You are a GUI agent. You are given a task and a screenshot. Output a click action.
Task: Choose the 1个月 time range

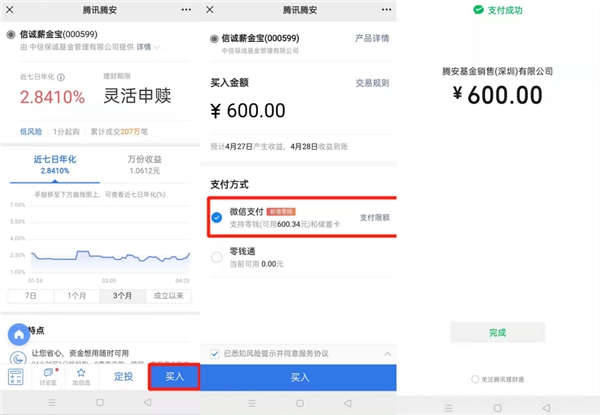(x=77, y=296)
